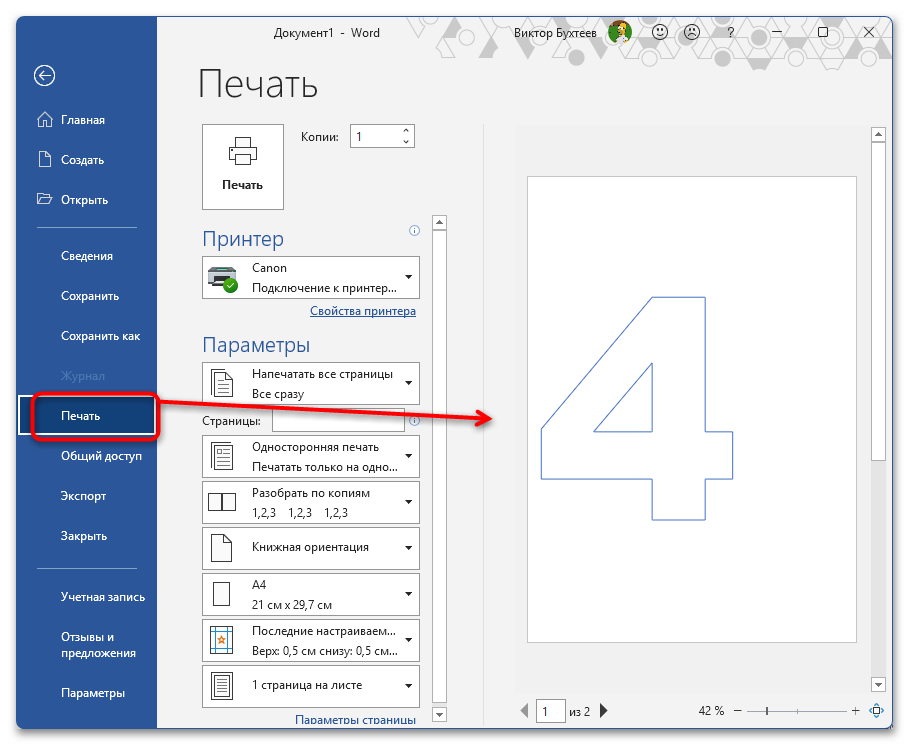
Task: Open Книжная ориентация orientation dropdown
Action: tap(409, 548)
